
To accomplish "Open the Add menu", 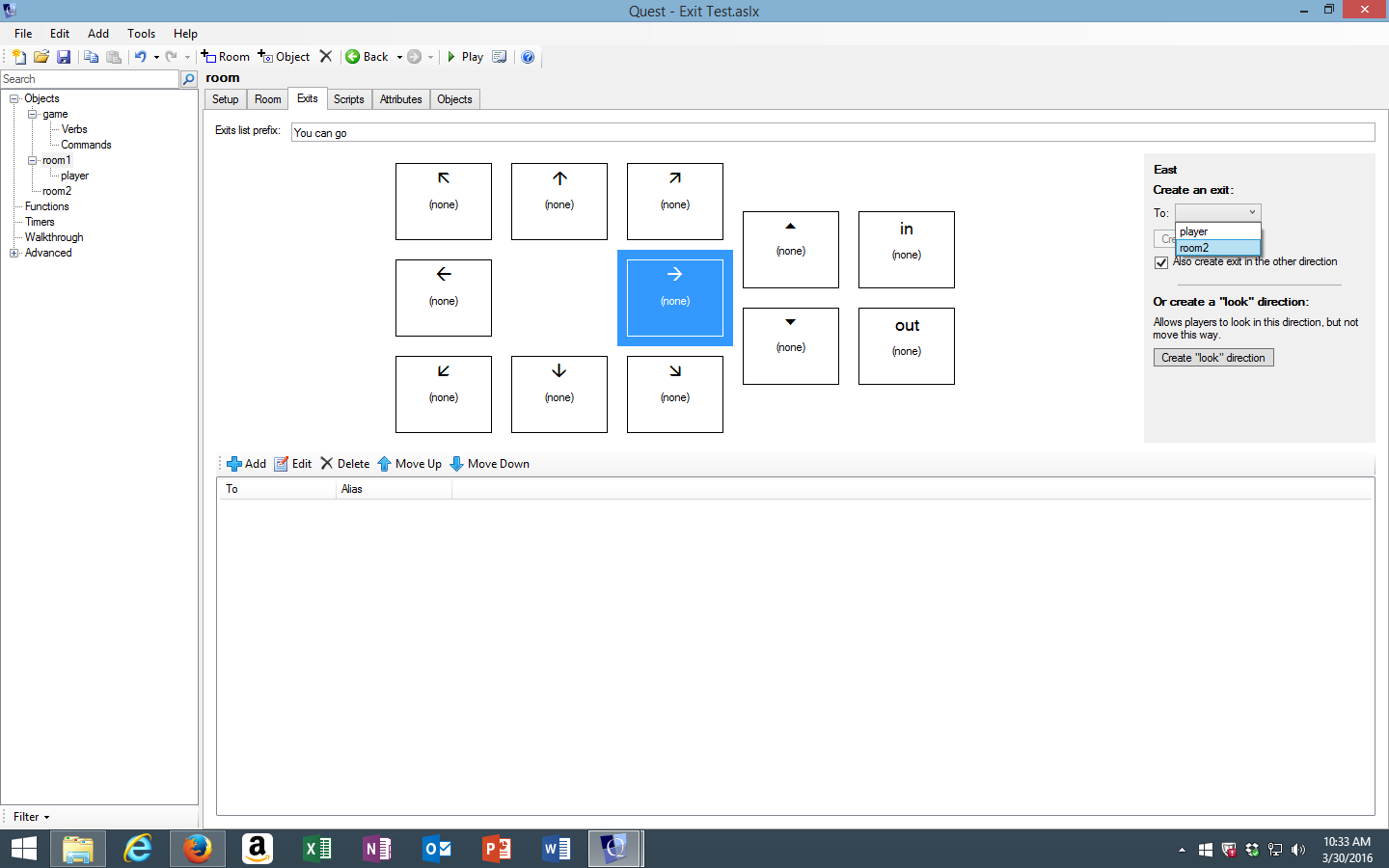I will coord(98,33).
